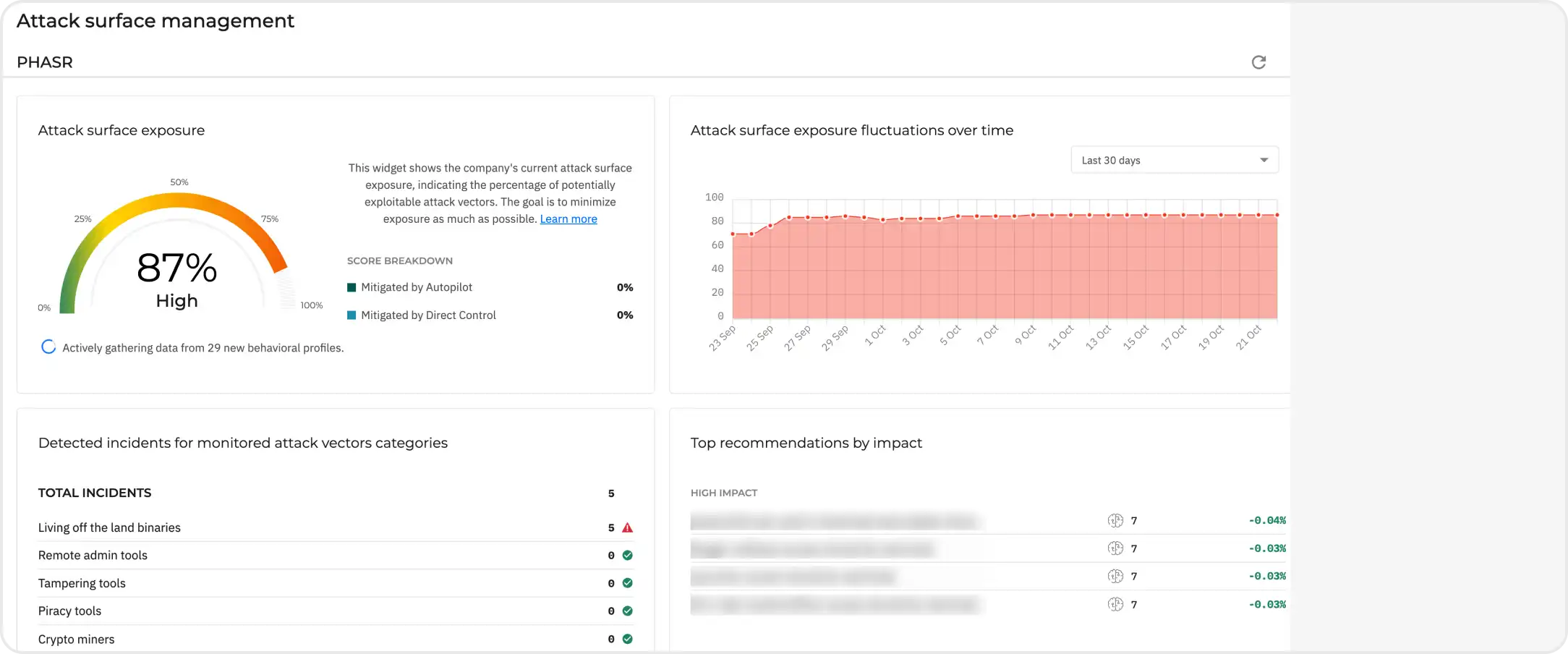The height and width of the screenshot is (654, 1568).
Task: Open the Last 30 days dropdown
Action: (x=1175, y=160)
